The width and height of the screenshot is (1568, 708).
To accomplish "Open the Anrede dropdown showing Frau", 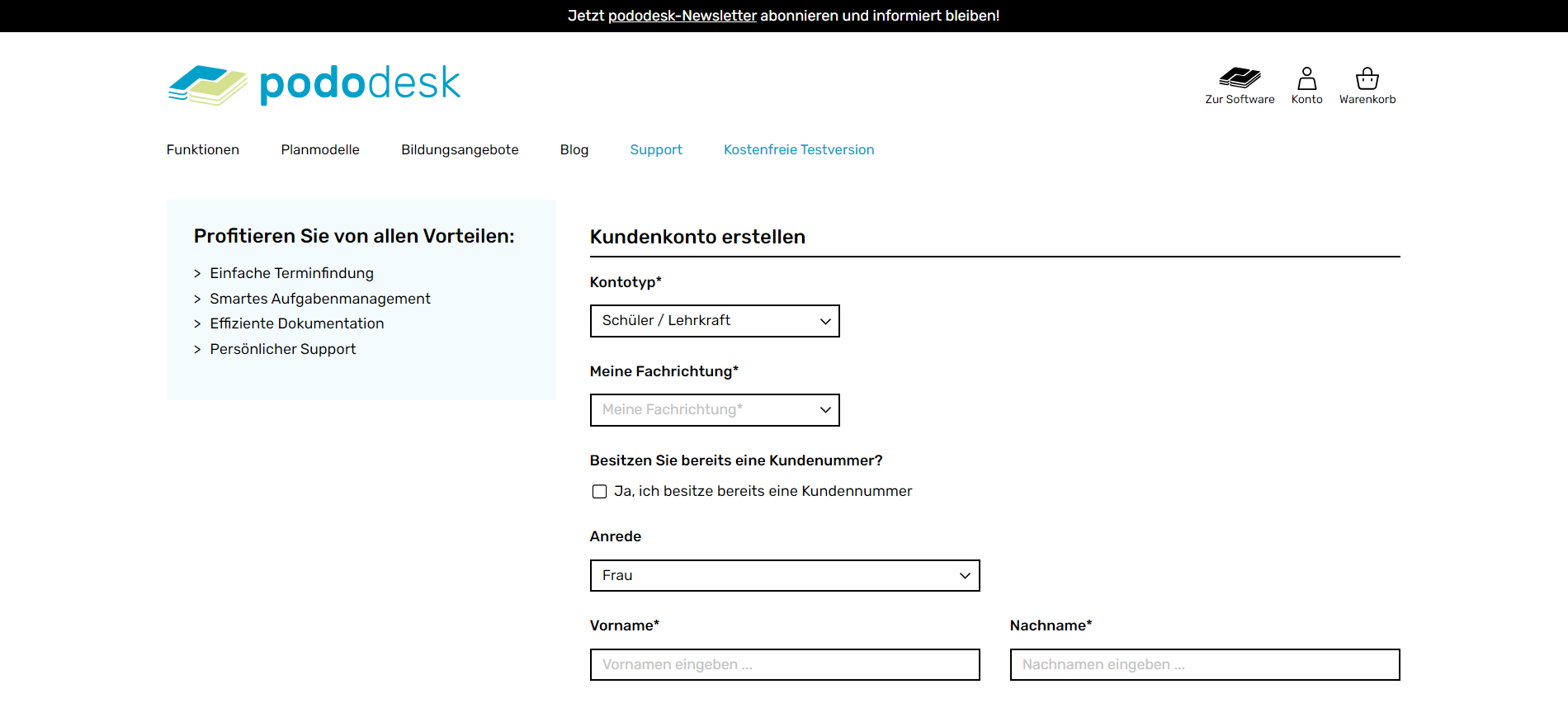I will coord(785,576).
